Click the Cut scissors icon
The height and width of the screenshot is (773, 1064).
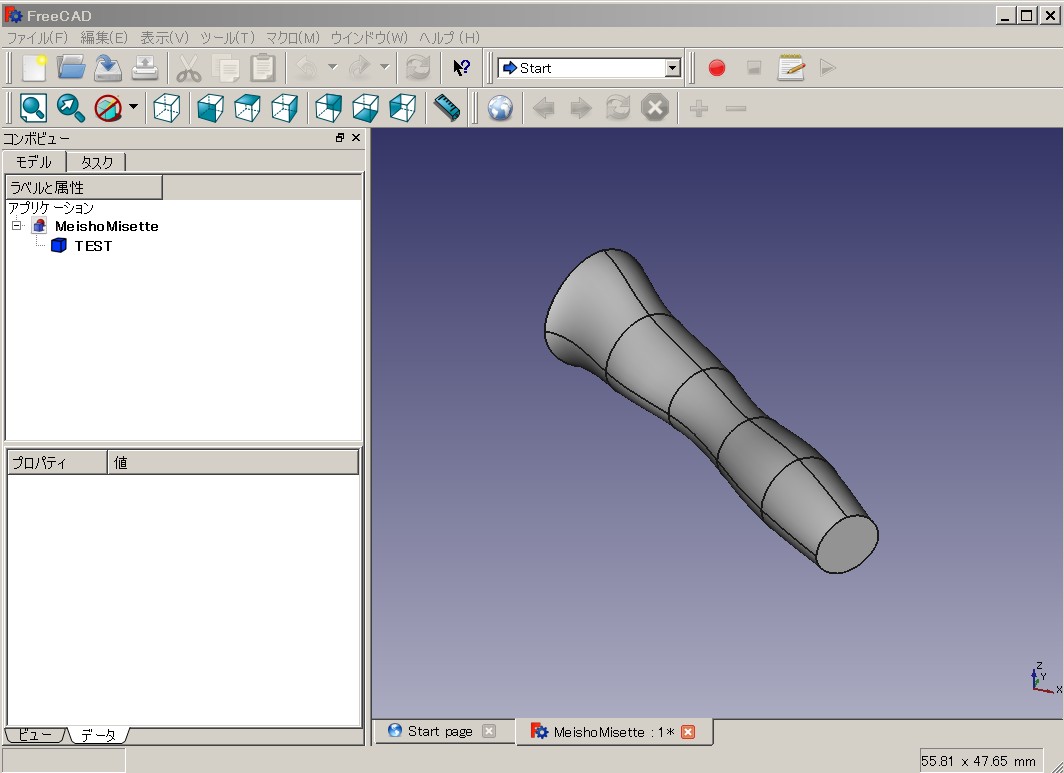coord(189,68)
